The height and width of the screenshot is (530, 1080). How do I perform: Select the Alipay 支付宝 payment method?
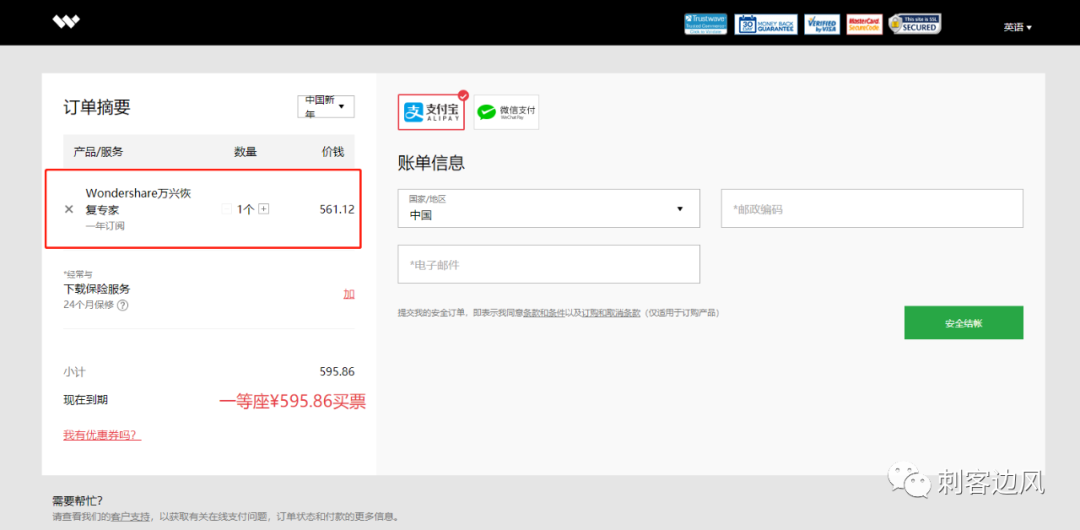pyautogui.click(x=431, y=112)
